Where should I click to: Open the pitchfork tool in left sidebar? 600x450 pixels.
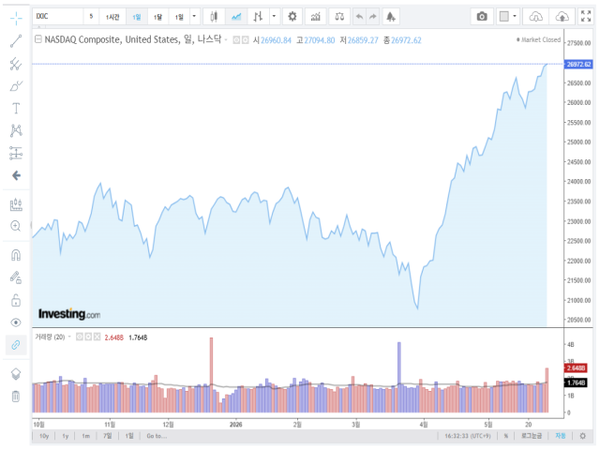16,64
